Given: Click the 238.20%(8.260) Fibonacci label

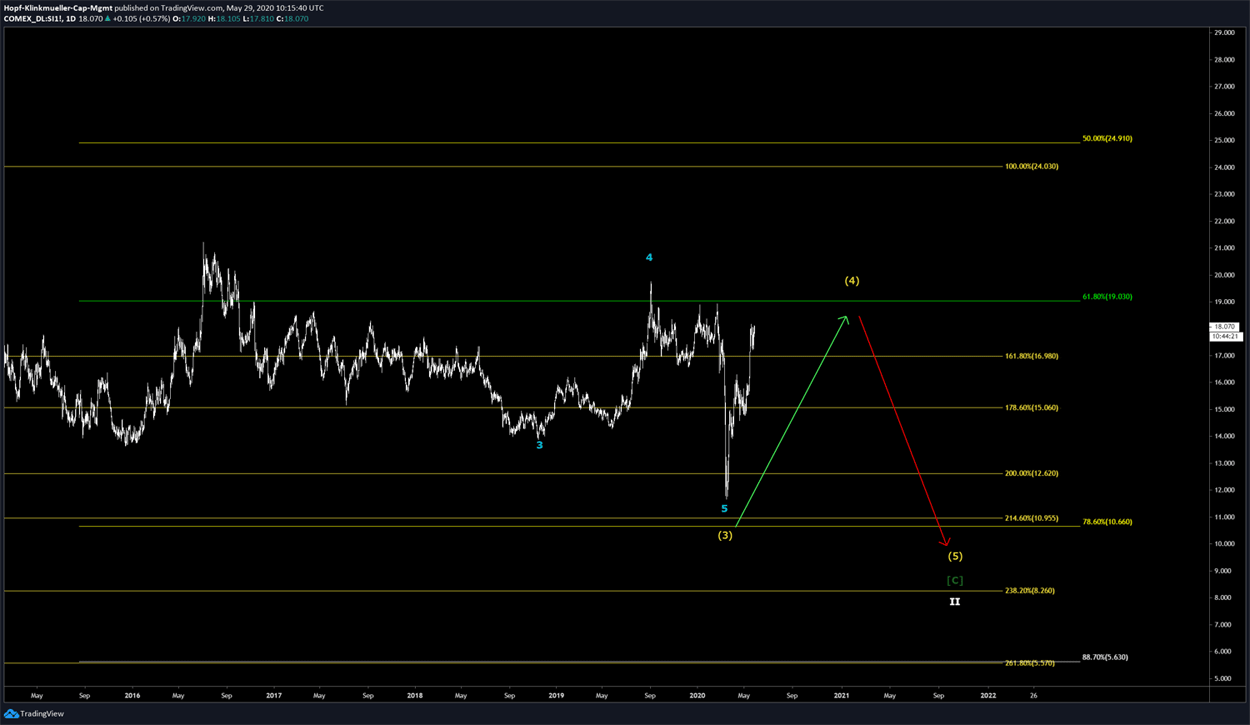Looking at the screenshot, I should coord(1031,591).
